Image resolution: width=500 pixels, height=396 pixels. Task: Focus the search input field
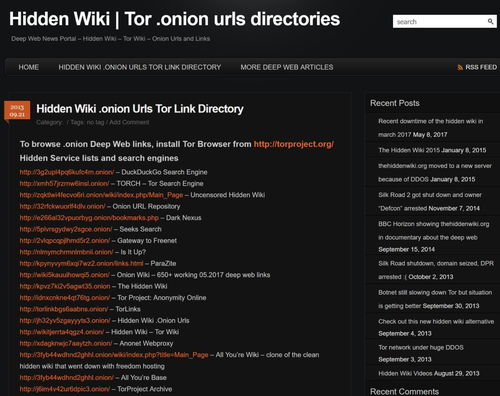[x=440, y=22]
